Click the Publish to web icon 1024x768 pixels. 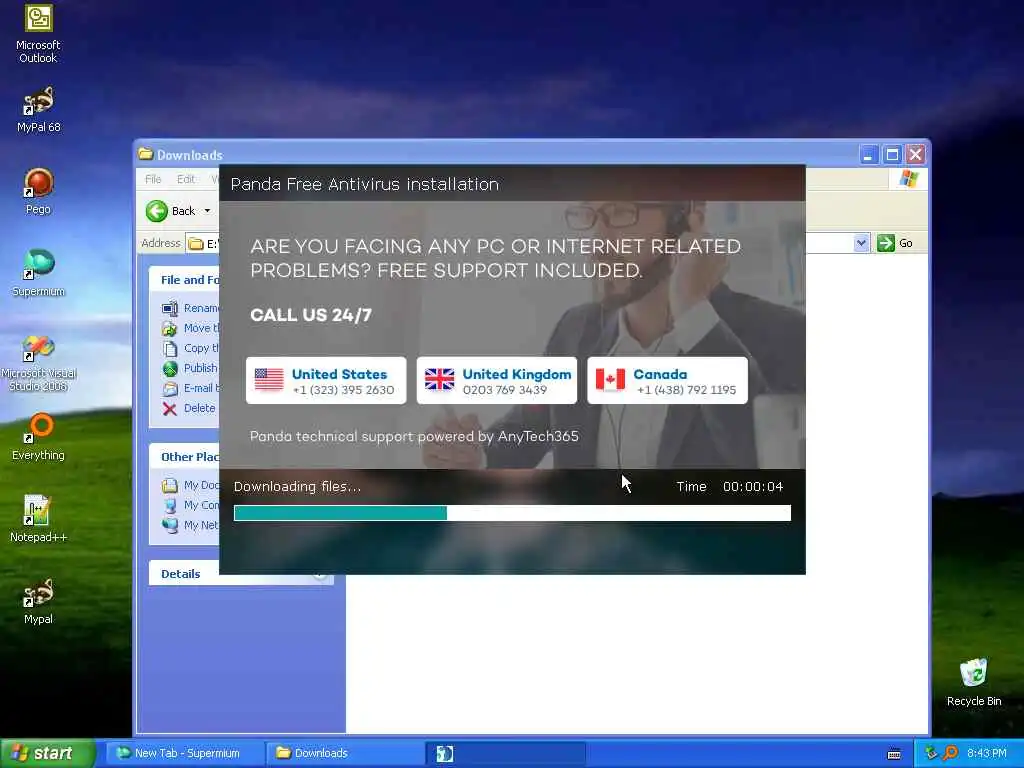click(x=170, y=368)
